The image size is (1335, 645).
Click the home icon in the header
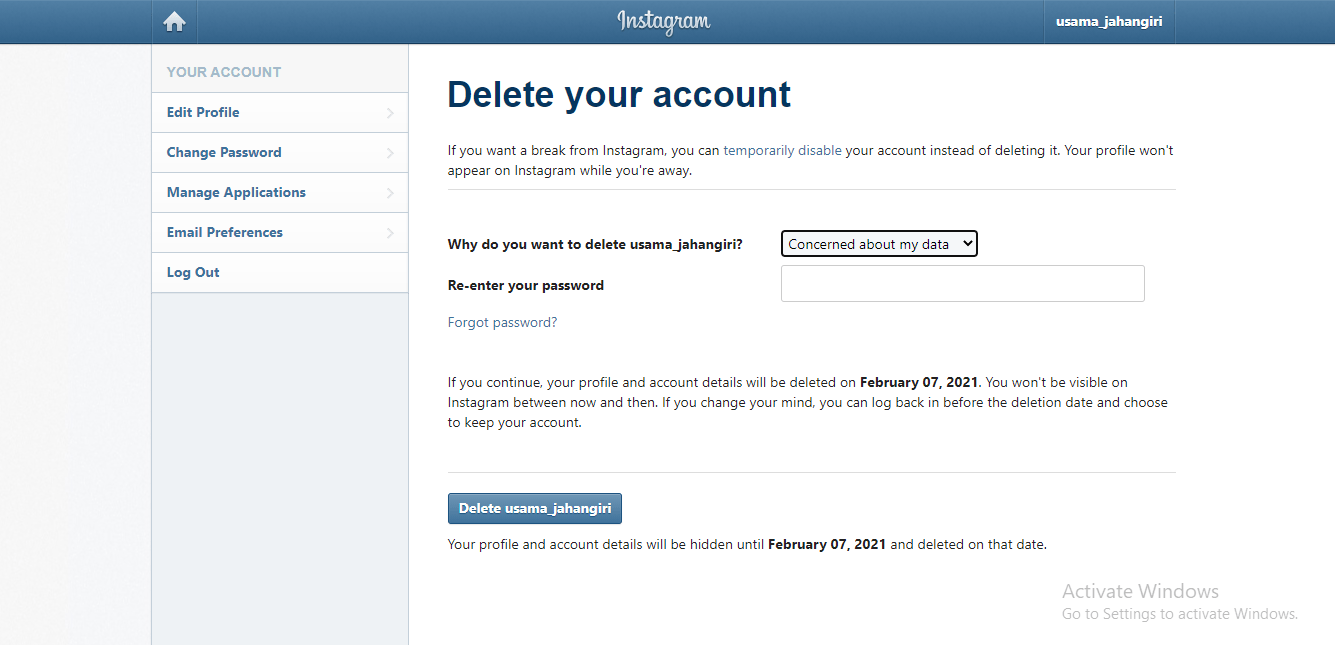click(x=175, y=22)
